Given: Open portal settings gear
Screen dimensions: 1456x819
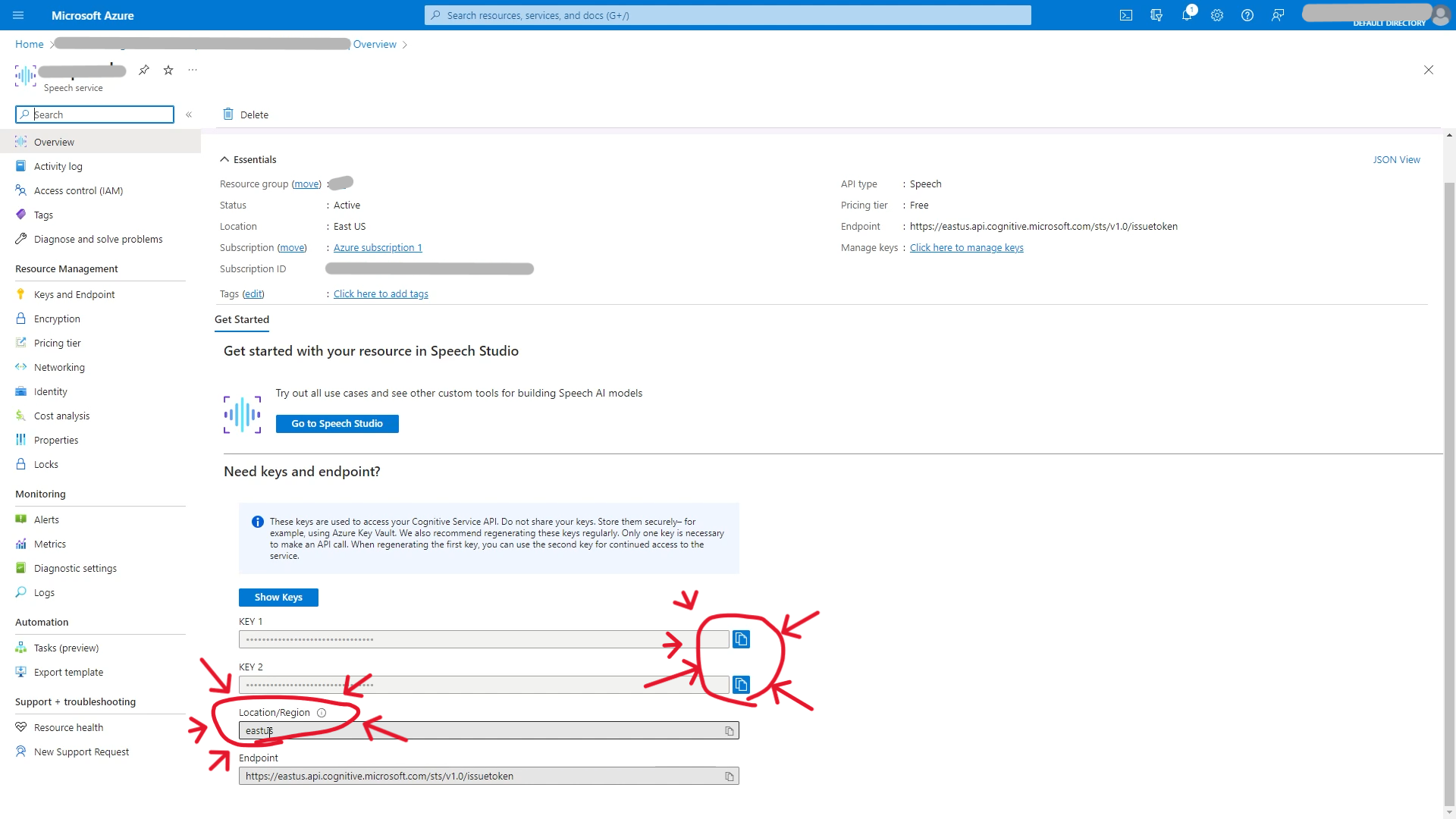Looking at the screenshot, I should click(x=1217, y=15).
